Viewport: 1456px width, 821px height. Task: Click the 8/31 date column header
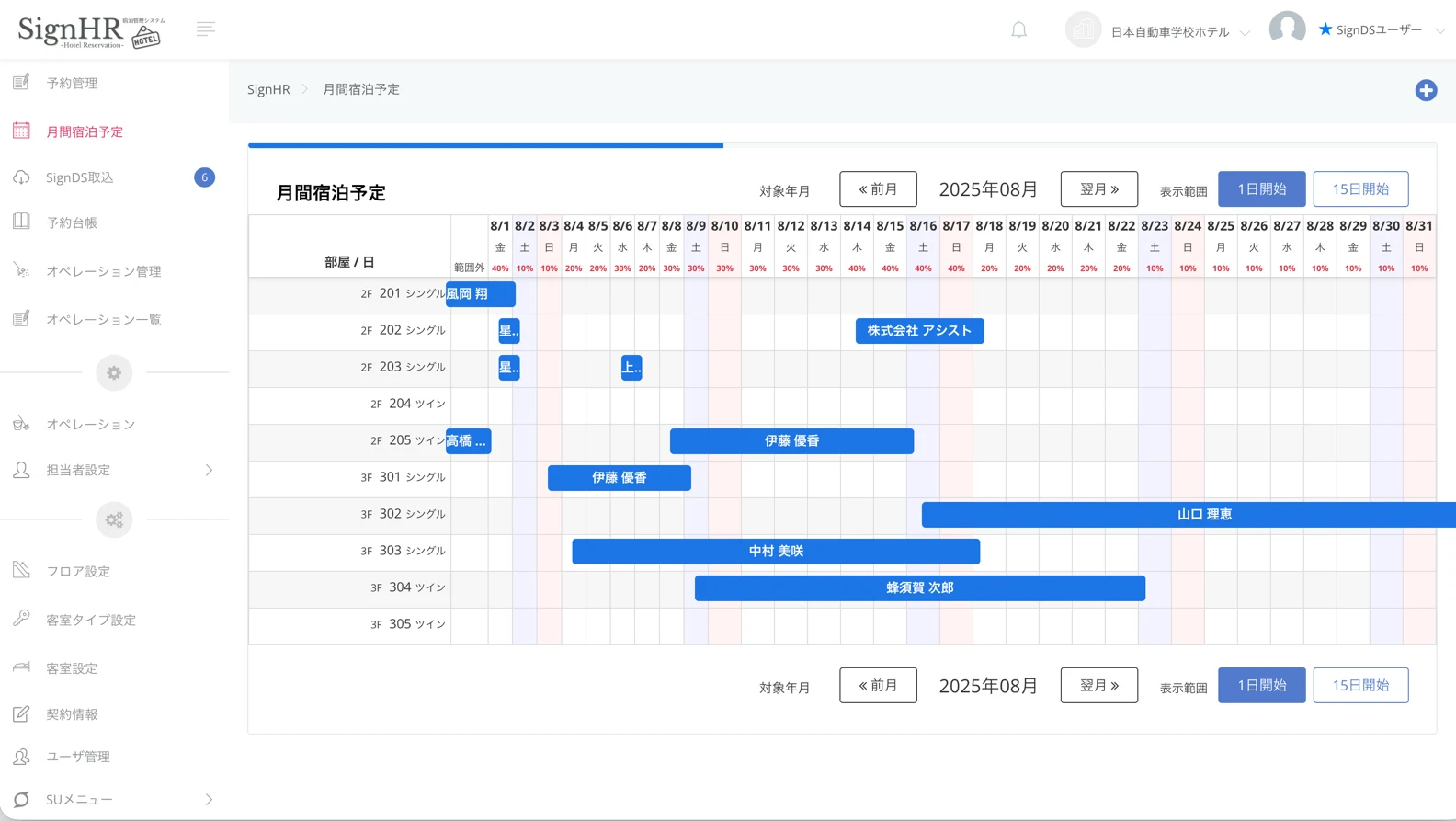pos(1419,226)
